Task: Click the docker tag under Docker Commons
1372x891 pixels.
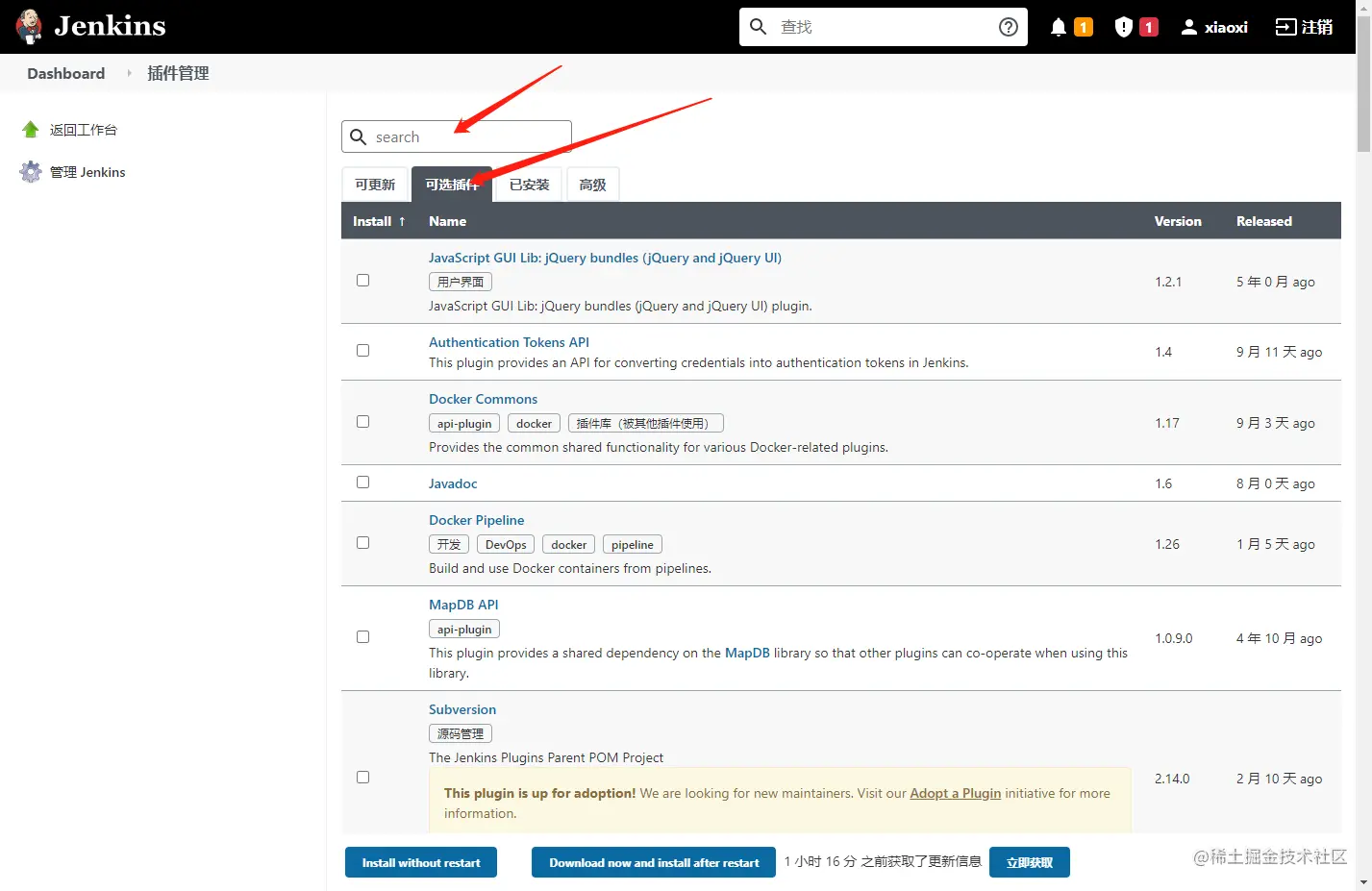Action: [x=534, y=423]
